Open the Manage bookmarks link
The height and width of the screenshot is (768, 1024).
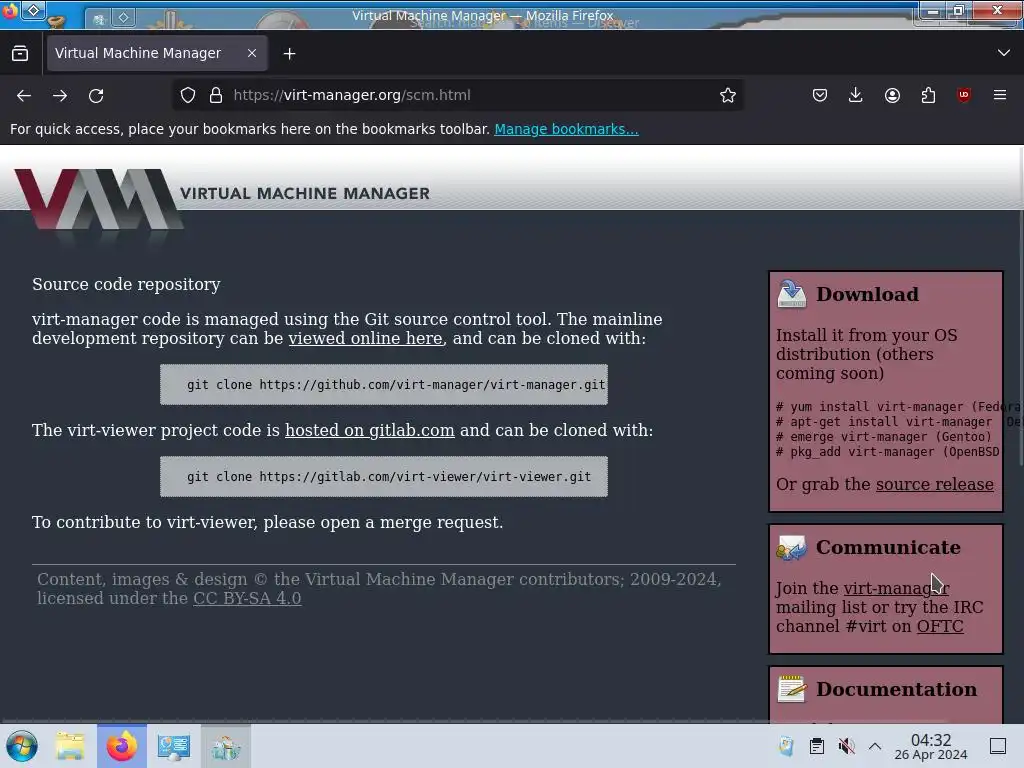click(x=566, y=129)
